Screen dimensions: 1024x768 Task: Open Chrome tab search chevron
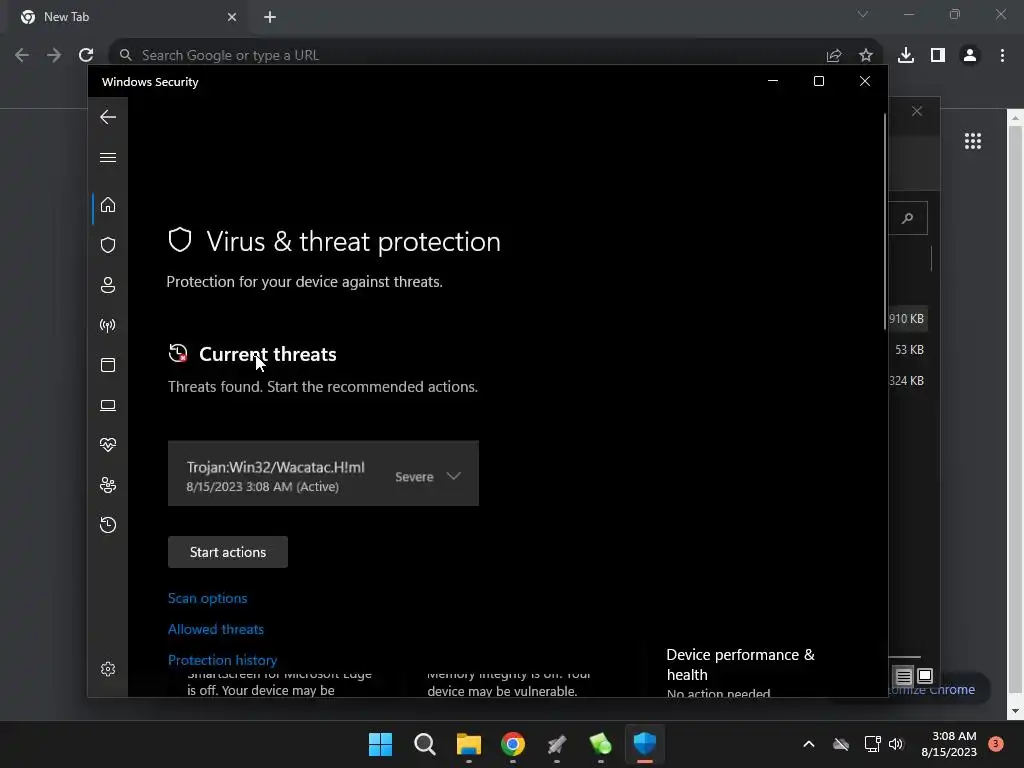(863, 14)
